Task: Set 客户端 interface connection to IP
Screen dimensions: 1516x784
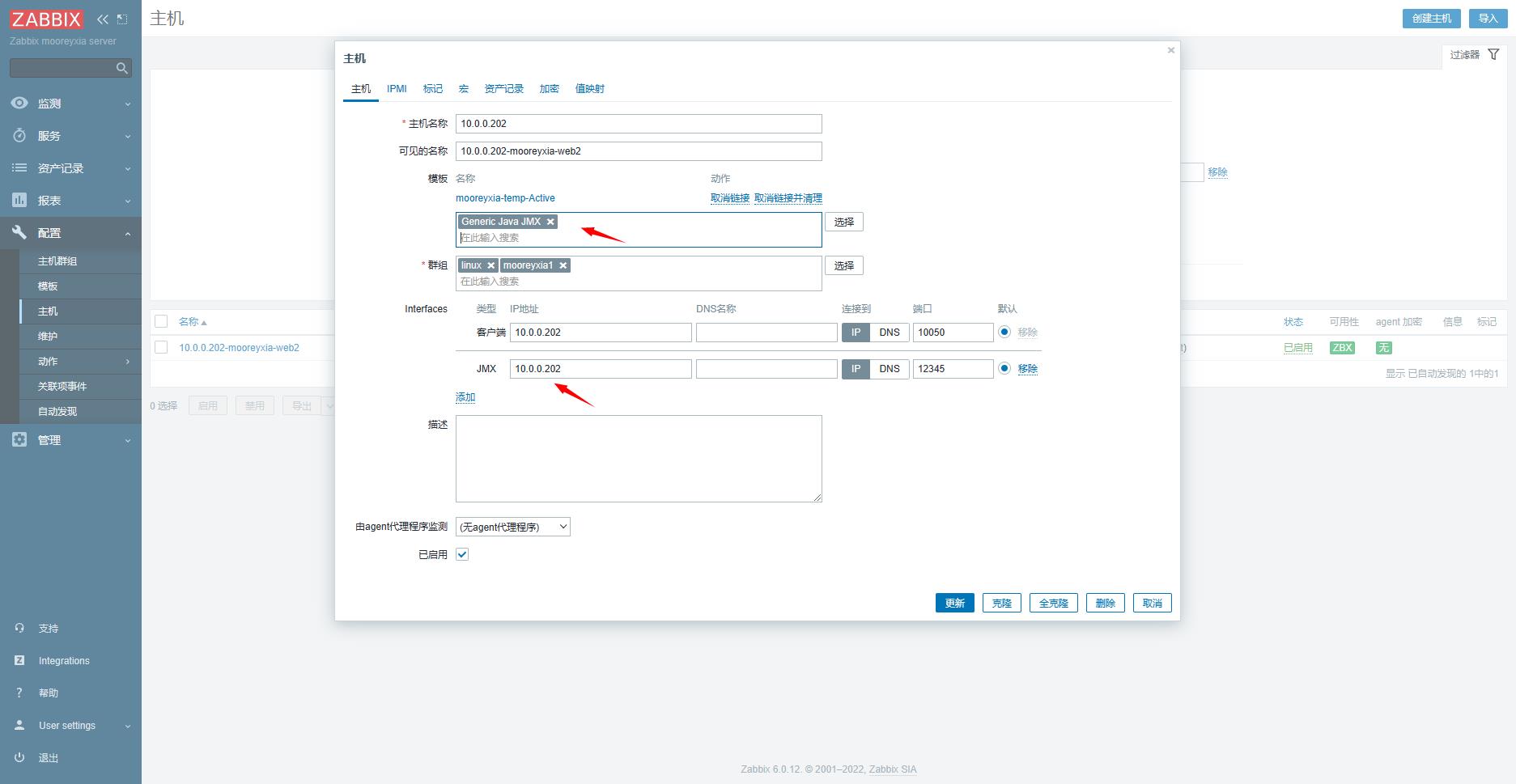Action: (x=856, y=333)
